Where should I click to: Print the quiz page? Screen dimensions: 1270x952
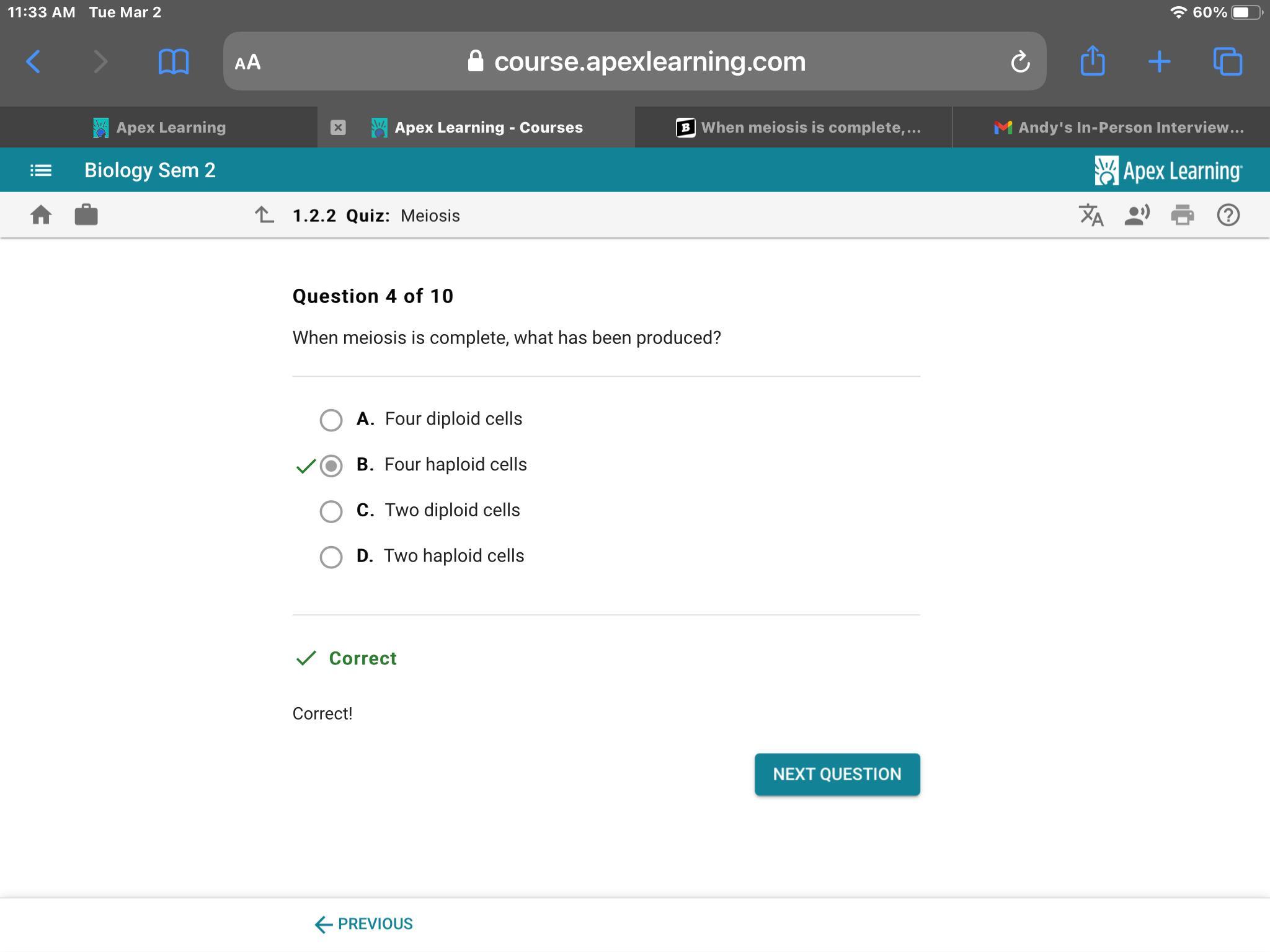point(1183,215)
